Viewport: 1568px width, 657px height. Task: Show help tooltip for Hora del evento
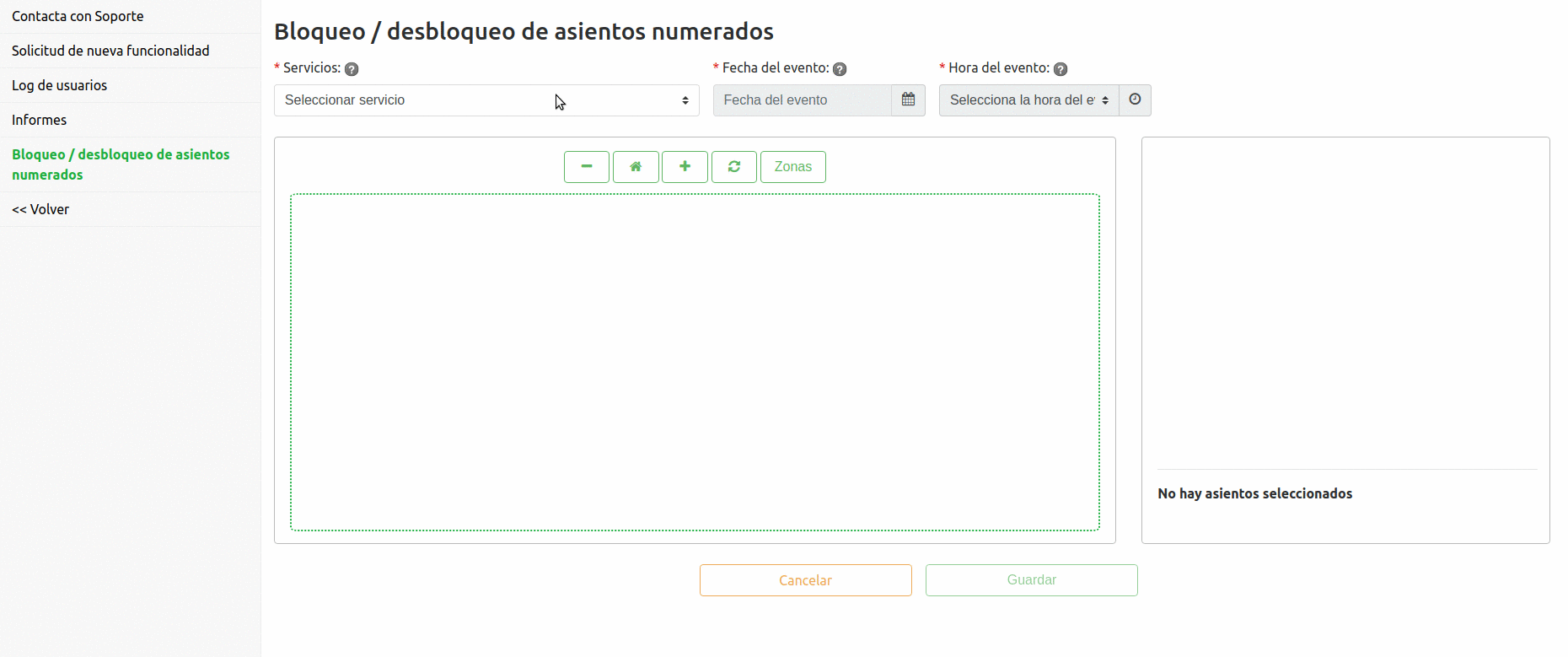(1061, 69)
